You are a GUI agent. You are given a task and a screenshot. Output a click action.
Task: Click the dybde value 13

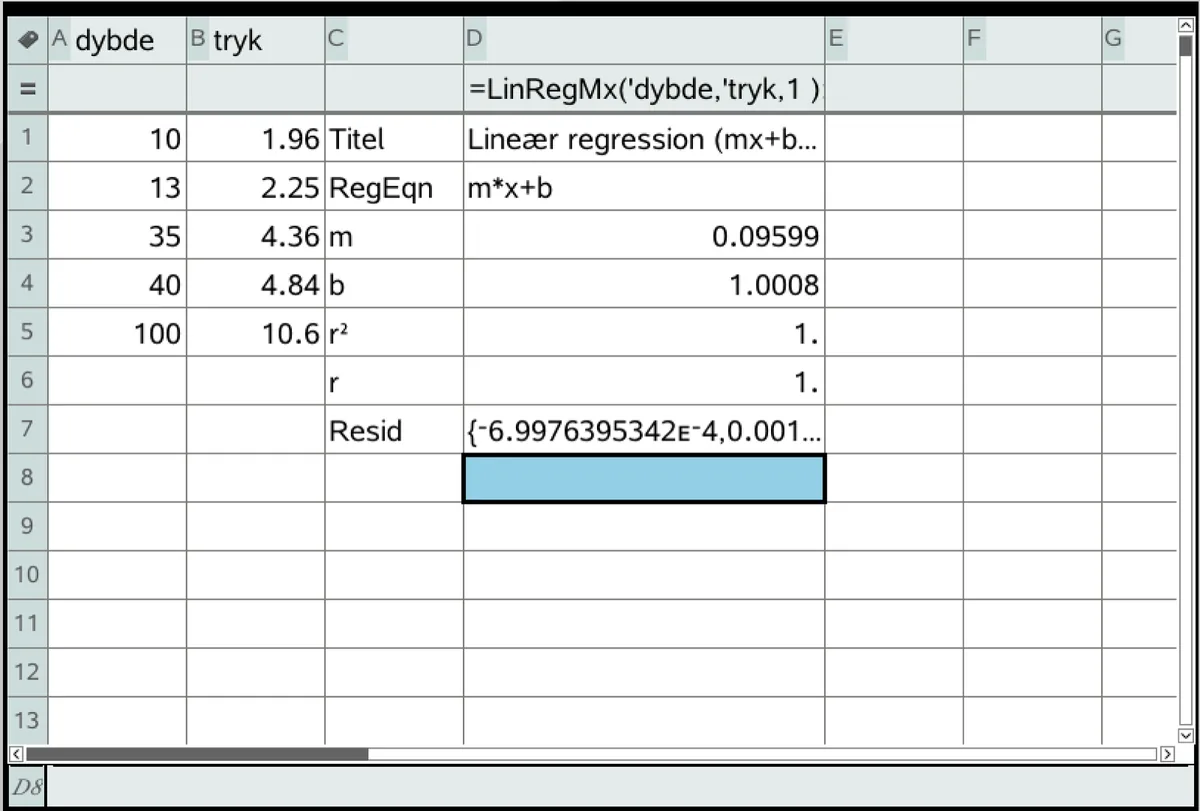(117, 187)
